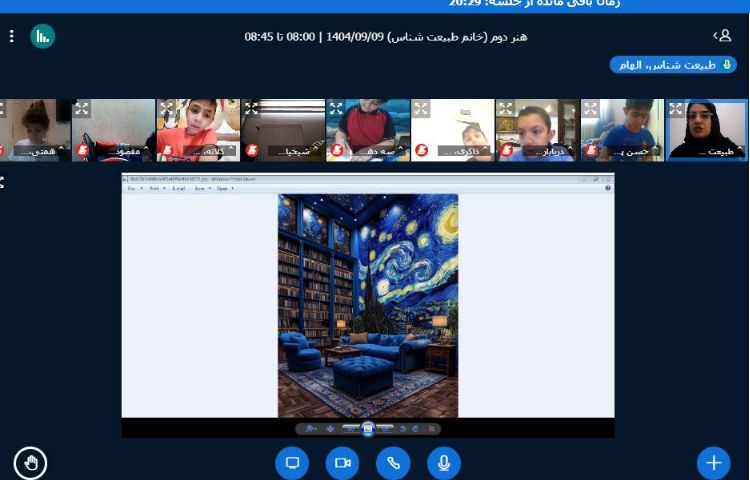The width and height of the screenshot is (750, 480).
Task: Expand the سه ده name chevron menu
Action: 400,149
